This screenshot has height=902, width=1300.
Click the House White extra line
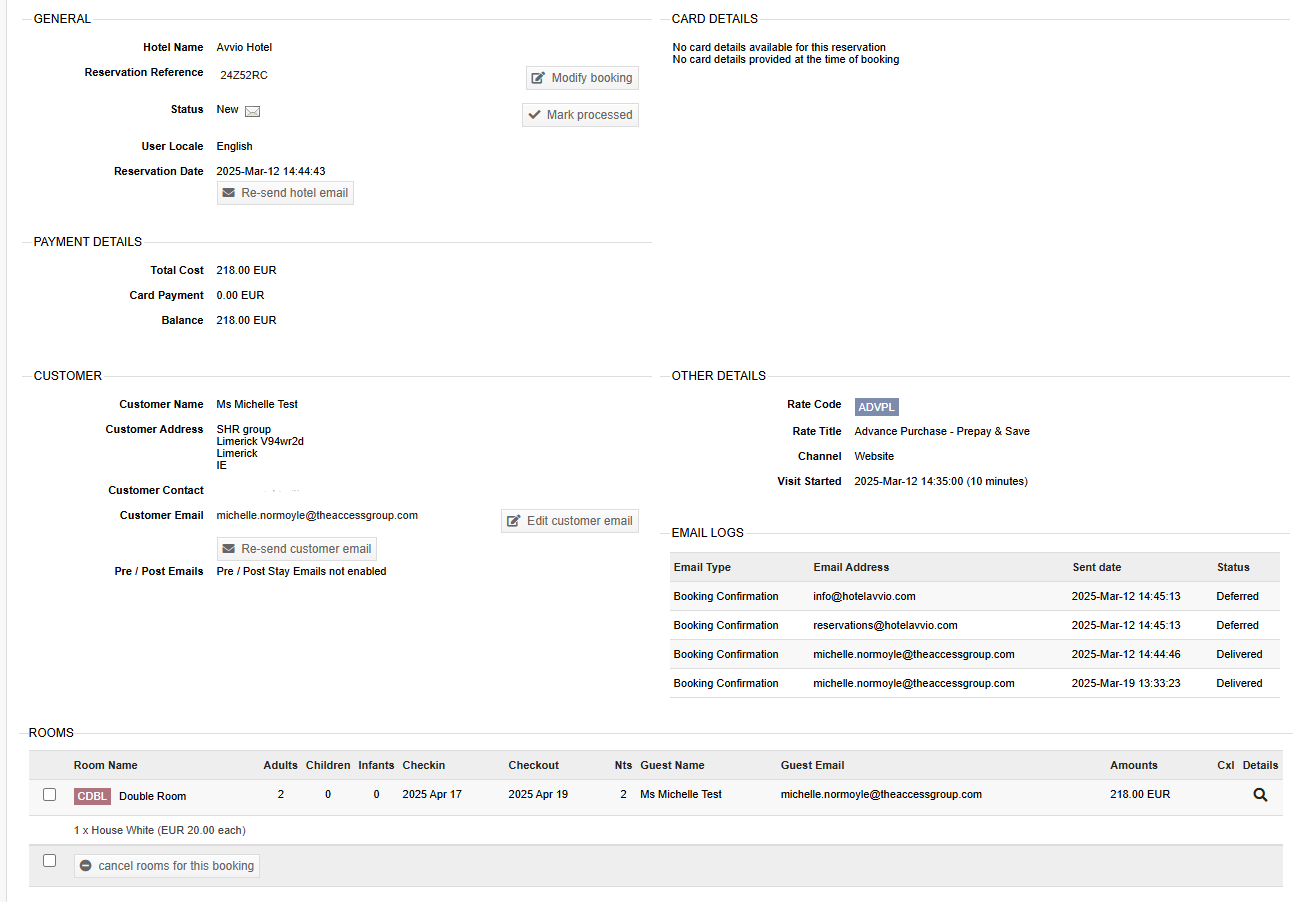pos(160,830)
